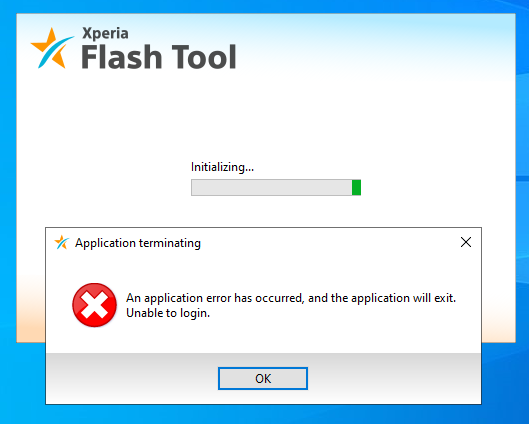Click the orange star Xperia logo
Viewport: 529px width, 424px height.
52,48
